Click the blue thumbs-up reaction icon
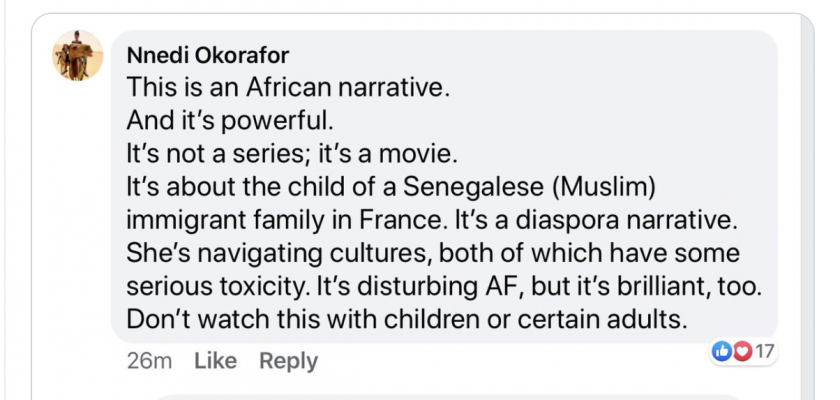This screenshot has height=400, width=840. 720,352
